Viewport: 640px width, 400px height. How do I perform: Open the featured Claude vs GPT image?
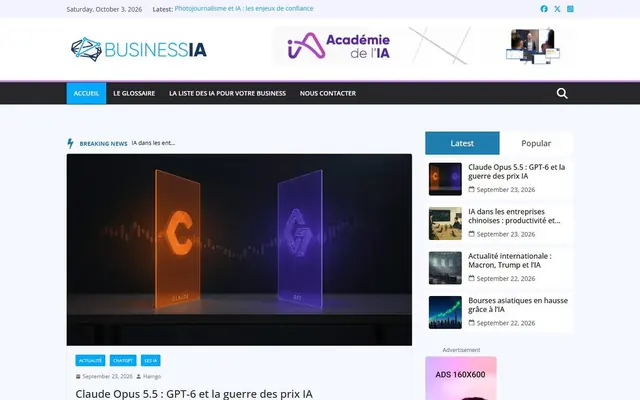239,250
